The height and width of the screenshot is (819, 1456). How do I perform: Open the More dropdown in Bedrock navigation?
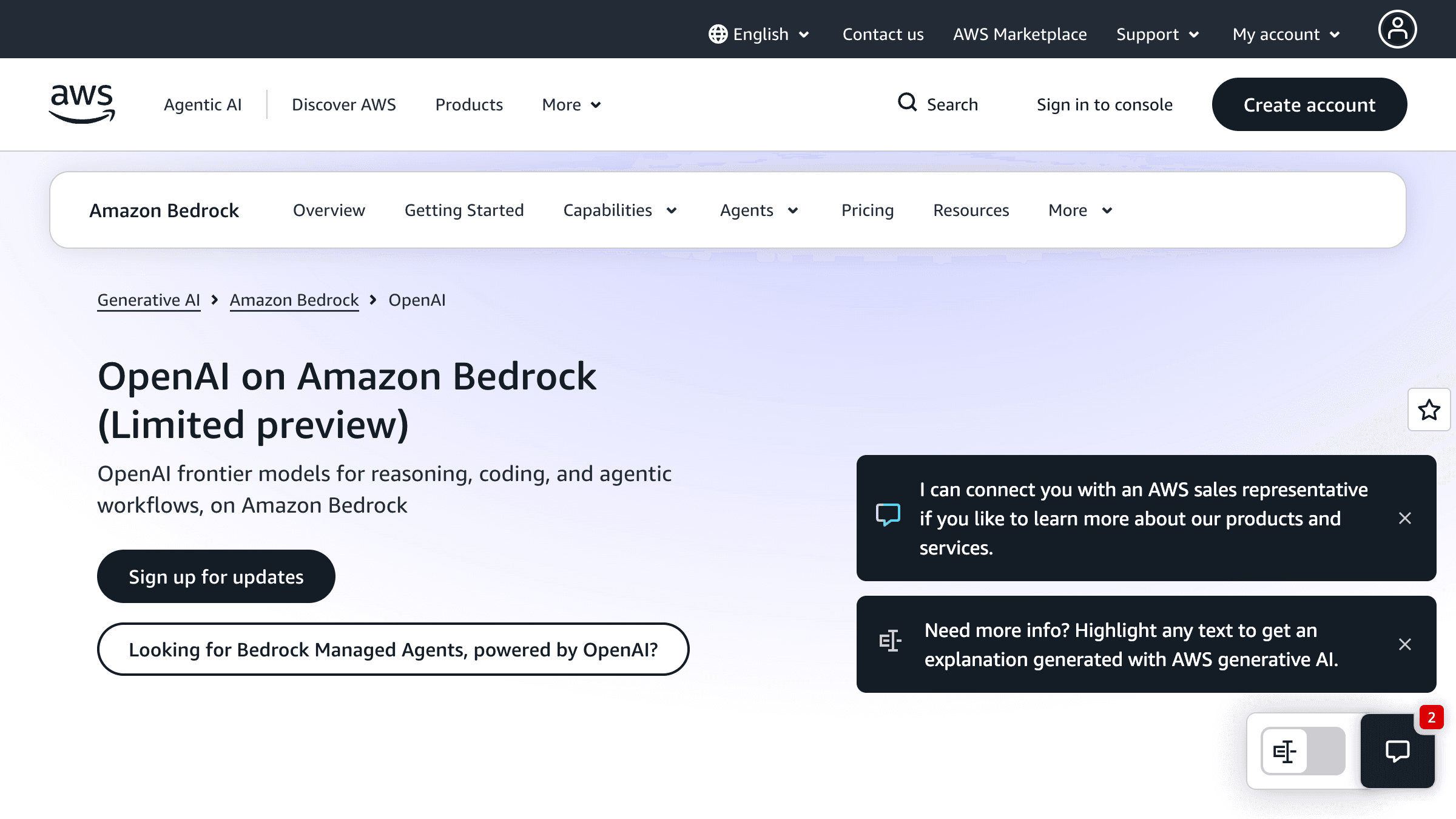(1080, 210)
